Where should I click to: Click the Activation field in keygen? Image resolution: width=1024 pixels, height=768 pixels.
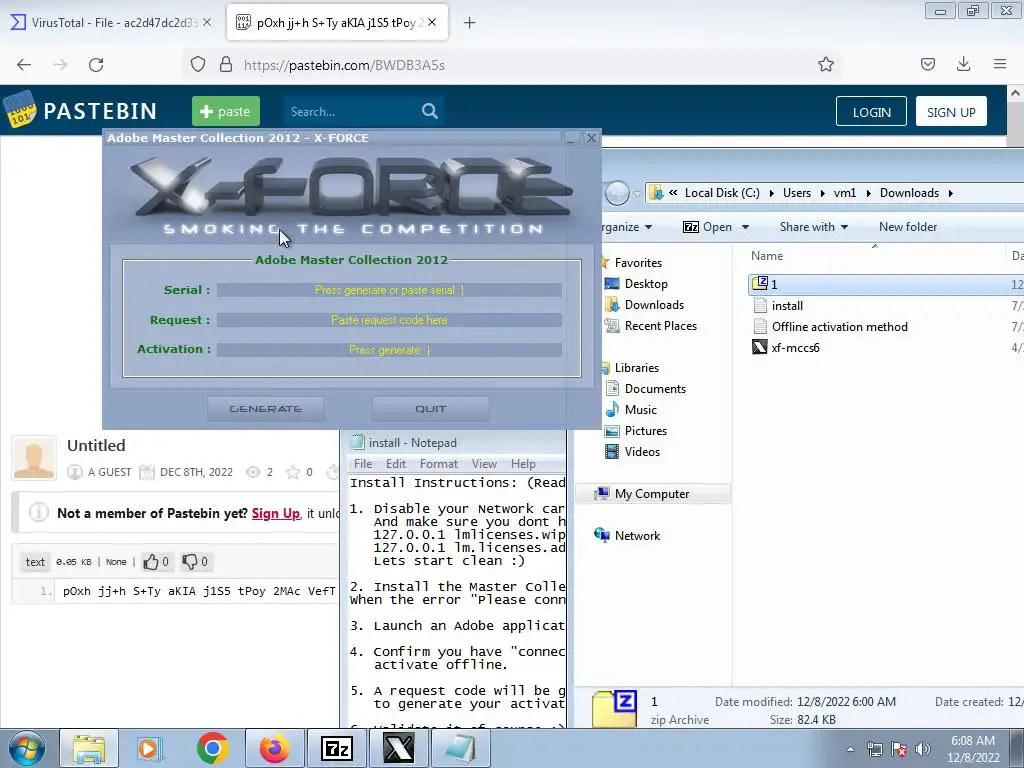click(389, 350)
